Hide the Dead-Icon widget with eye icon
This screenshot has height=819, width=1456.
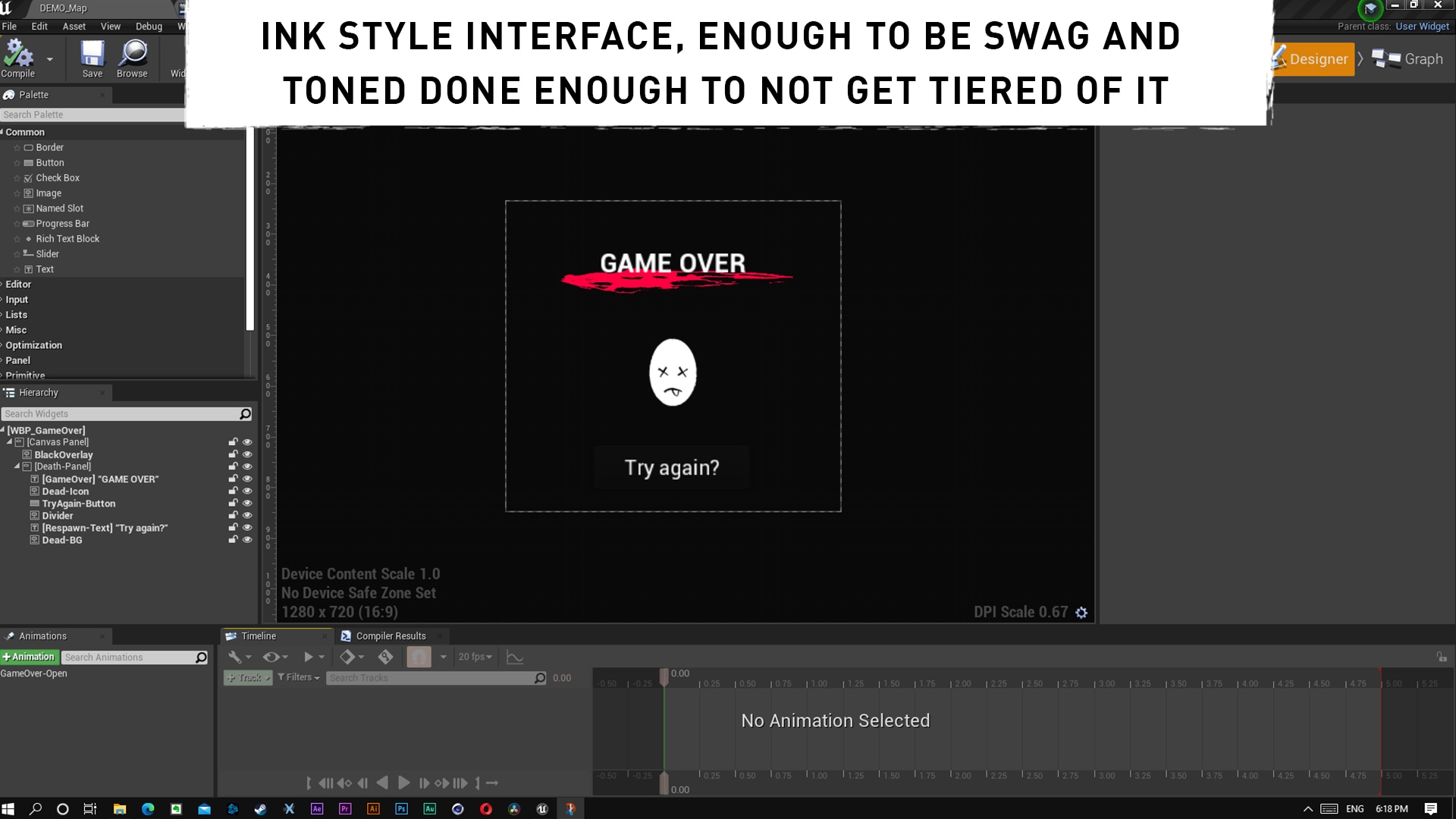[247, 491]
